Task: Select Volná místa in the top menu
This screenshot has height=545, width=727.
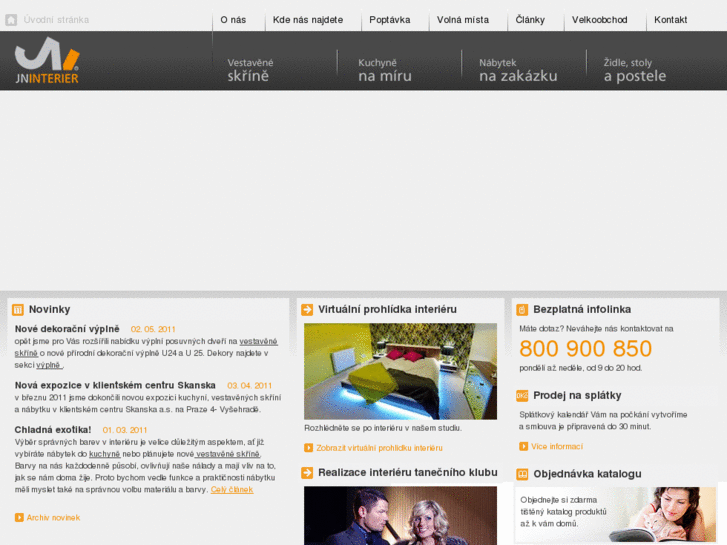Action: pos(463,20)
